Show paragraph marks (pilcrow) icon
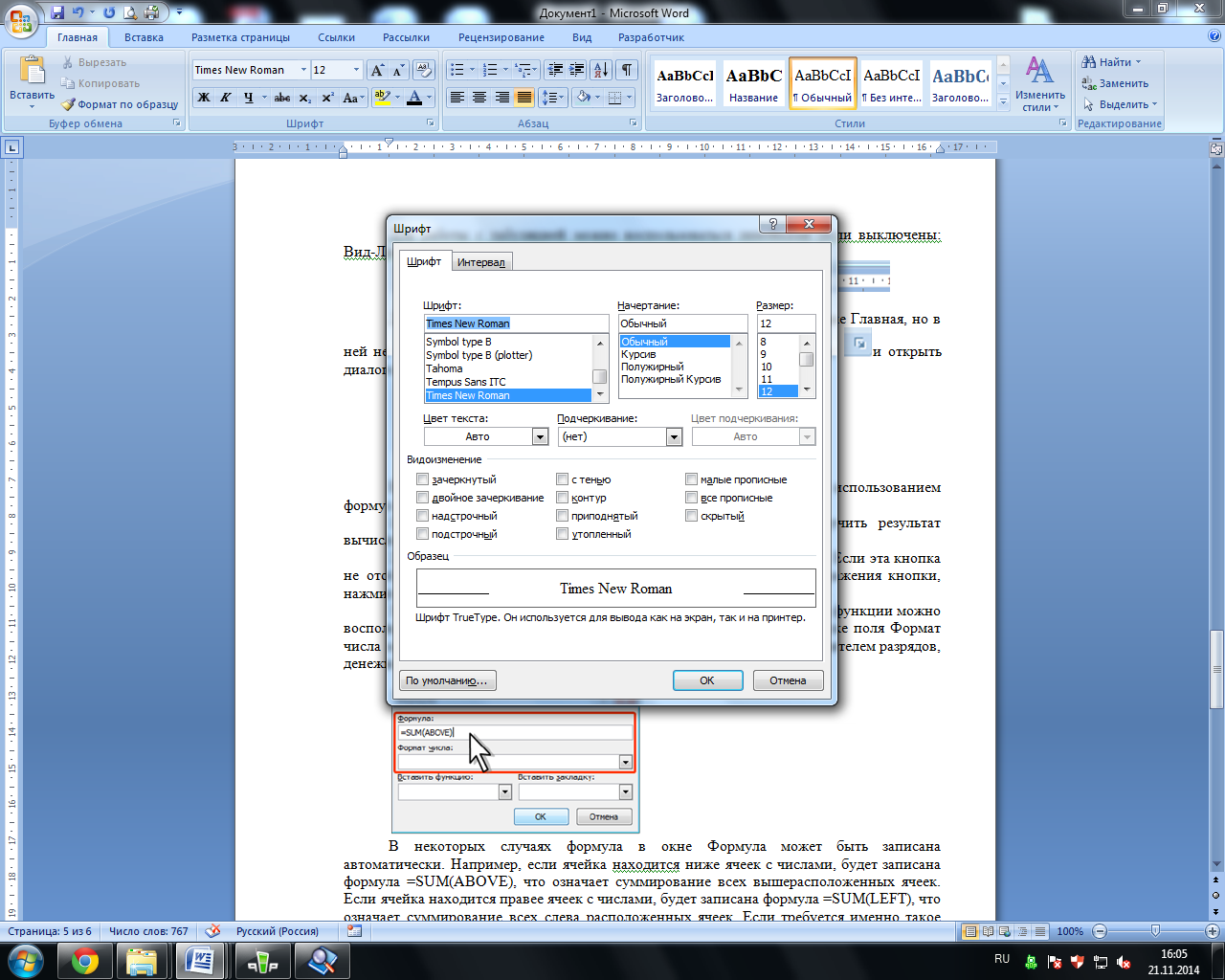Image resolution: width=1225 pixels, height=980 pixels. (x=627, y=70)
